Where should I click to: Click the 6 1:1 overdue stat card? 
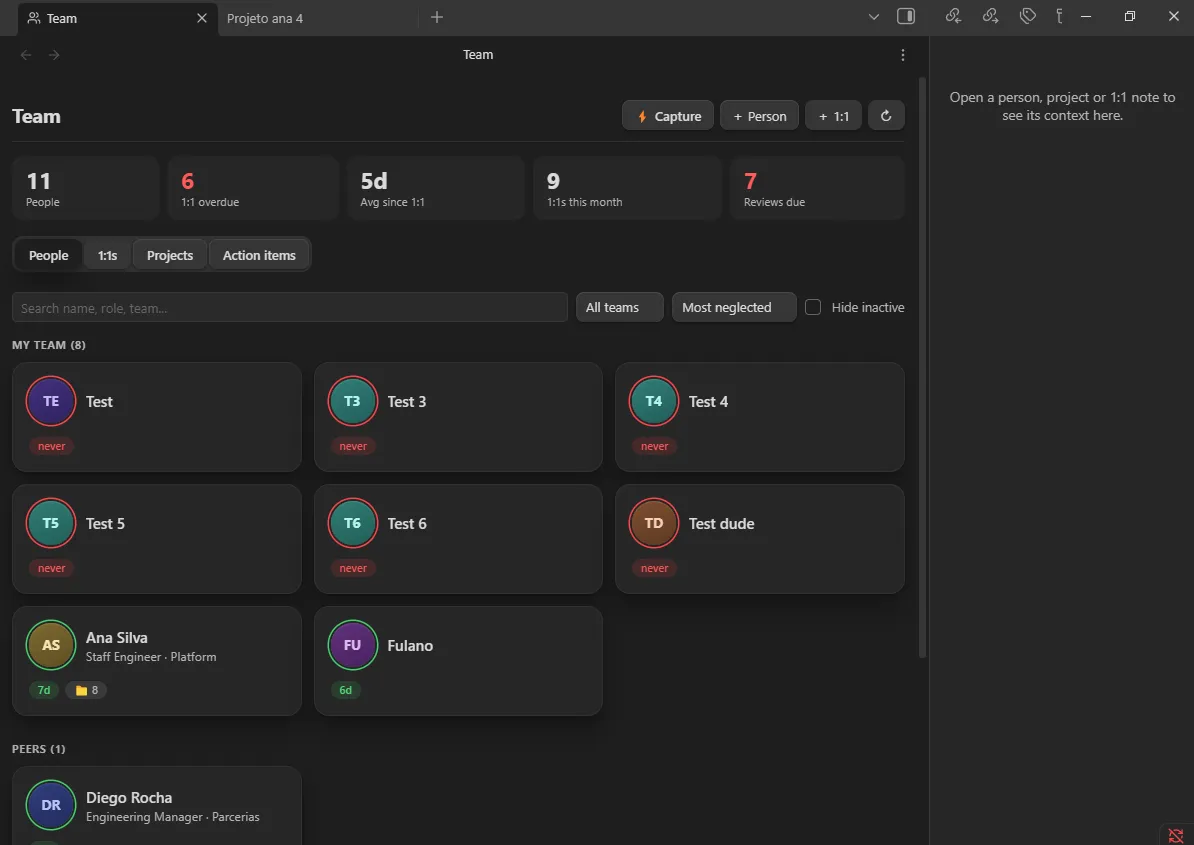pos(253,189)
